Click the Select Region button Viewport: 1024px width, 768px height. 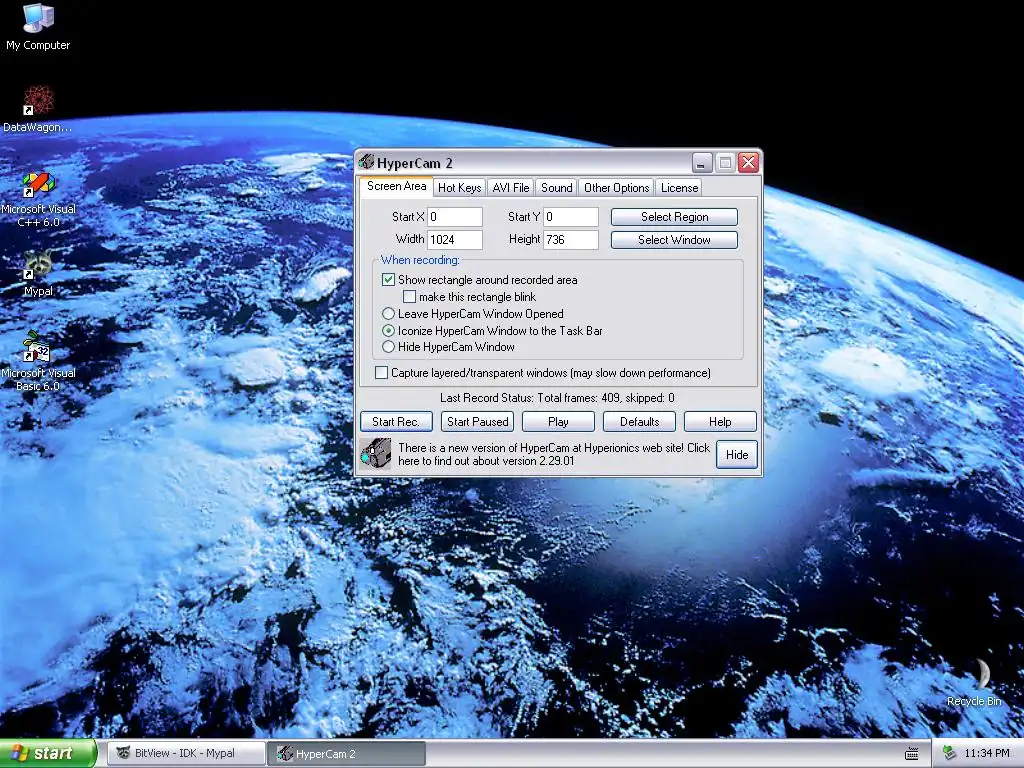click(x=674, y=217)
